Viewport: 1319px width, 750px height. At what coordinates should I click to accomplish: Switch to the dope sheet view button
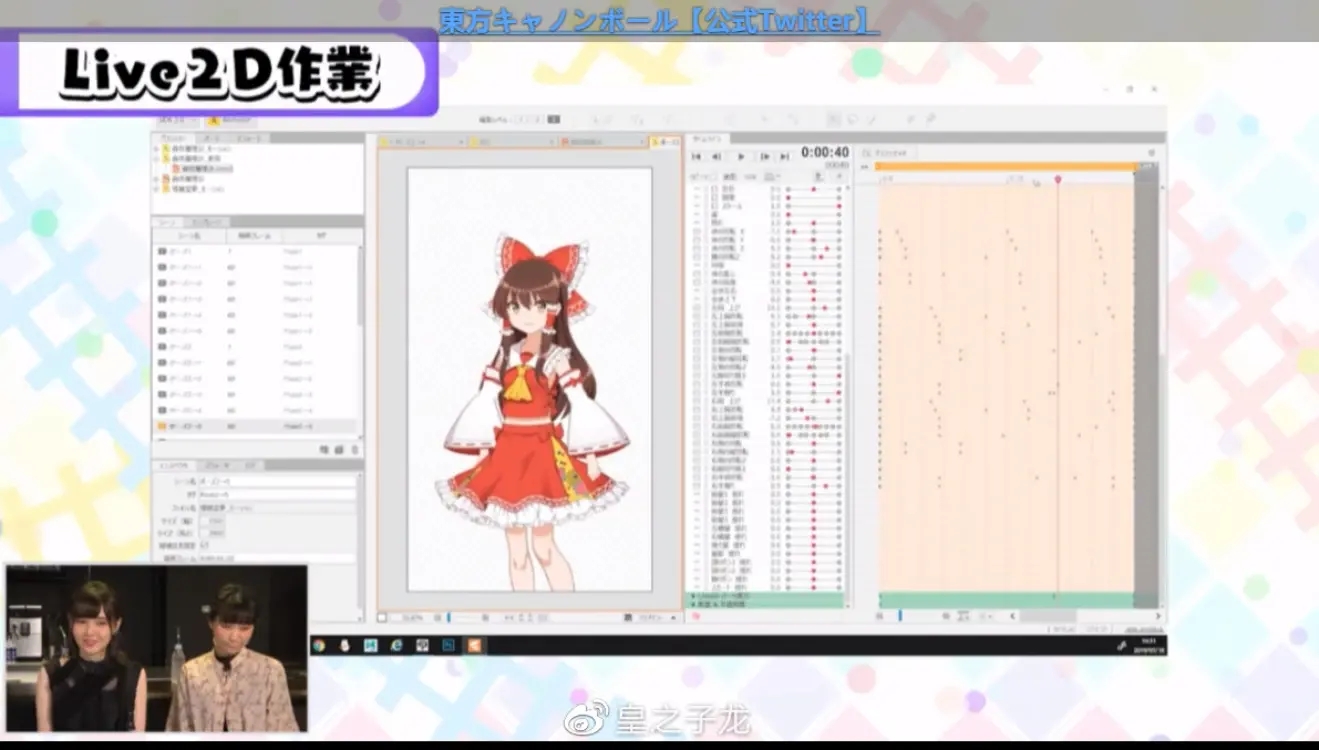click(x=888, y=153)
